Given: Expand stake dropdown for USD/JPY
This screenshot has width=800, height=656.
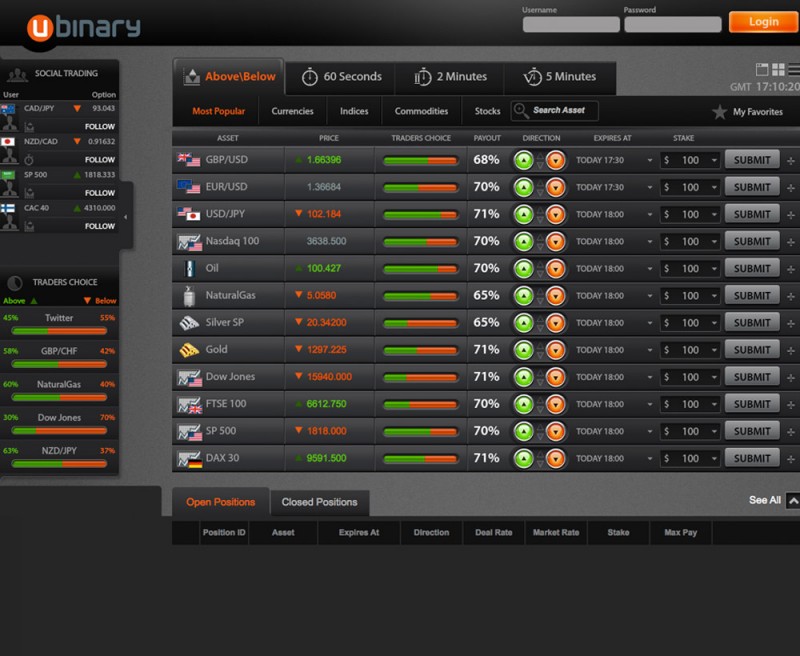Looking at the screenshot, I should tap(714, 214).
